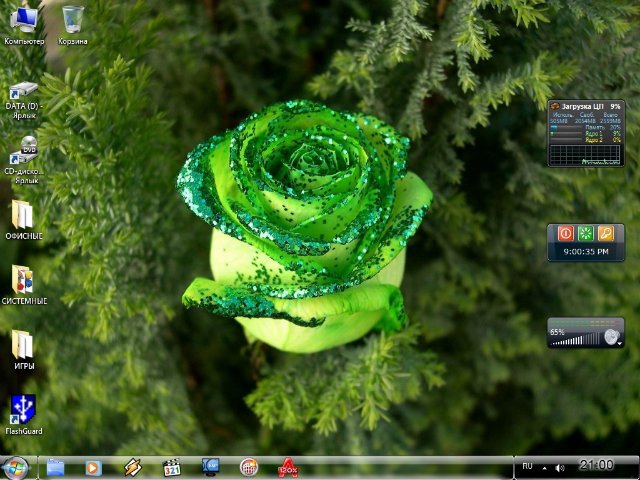Toggle the speaker volume icon in tray
This screenshot has width=640, height=480.
coord(560,467)
